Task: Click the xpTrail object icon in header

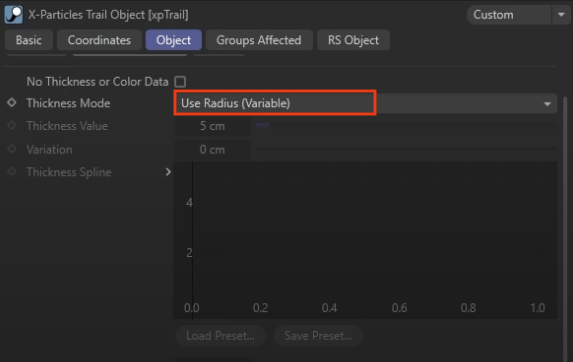Action: pos(14,15)
